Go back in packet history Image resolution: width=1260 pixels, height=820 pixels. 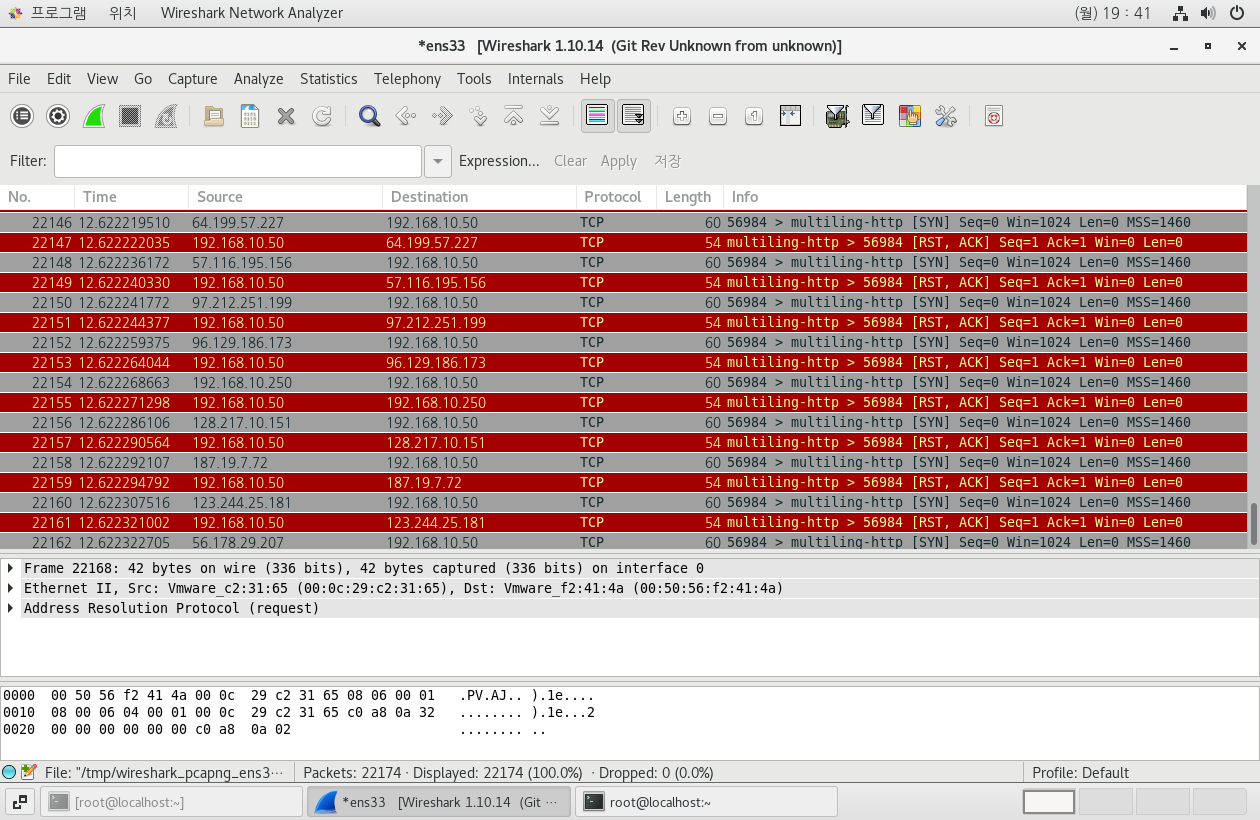click(405, 116)
